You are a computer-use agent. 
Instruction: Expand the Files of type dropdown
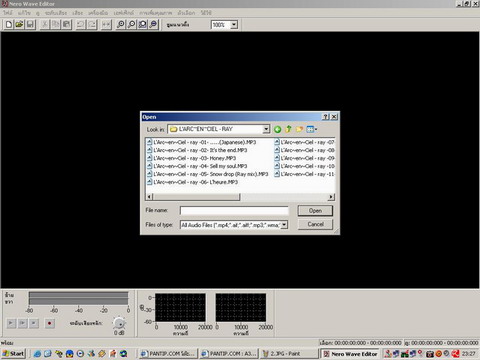[x=284, y=225]
